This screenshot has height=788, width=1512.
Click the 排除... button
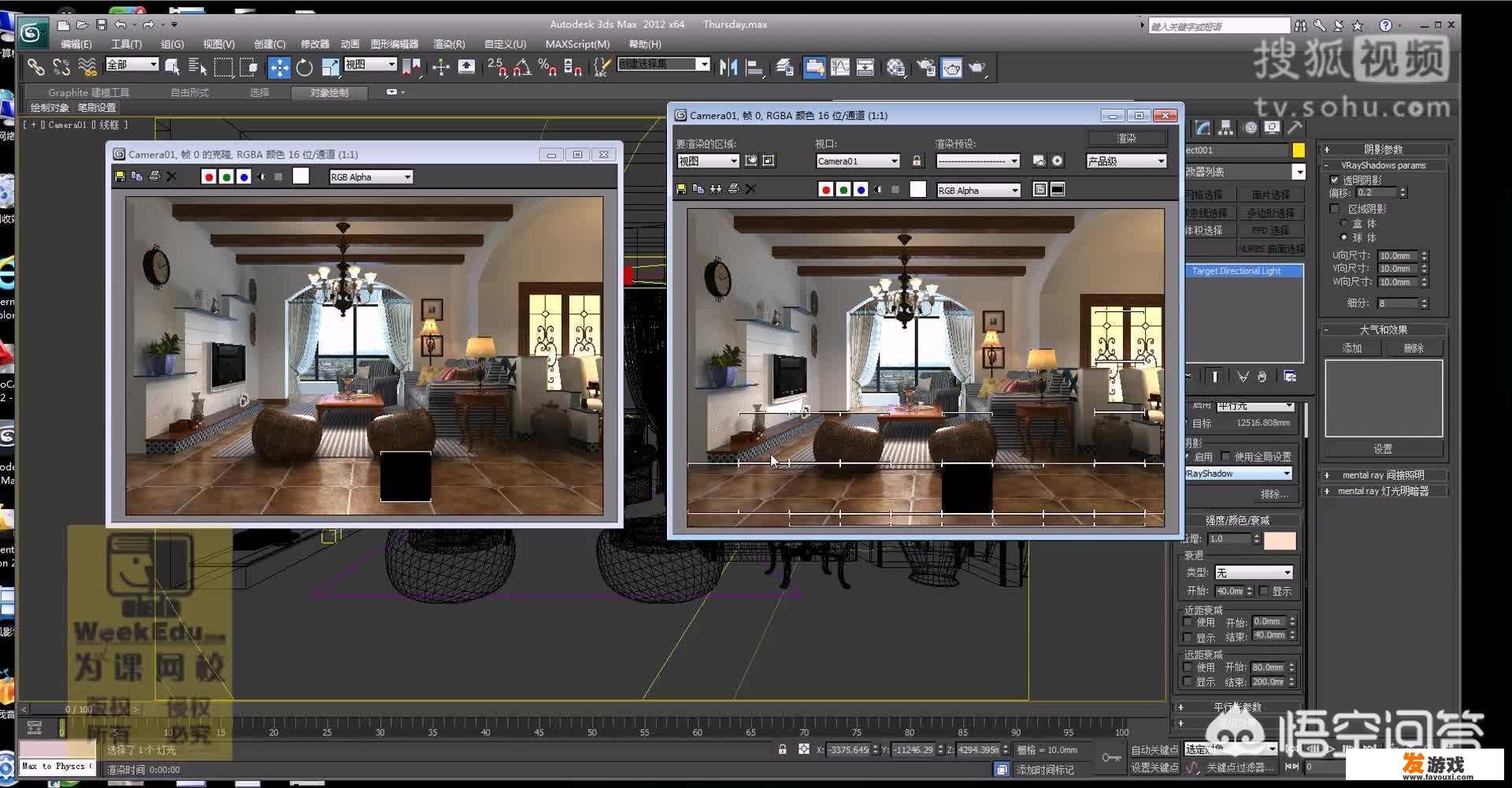[1274, 495]
